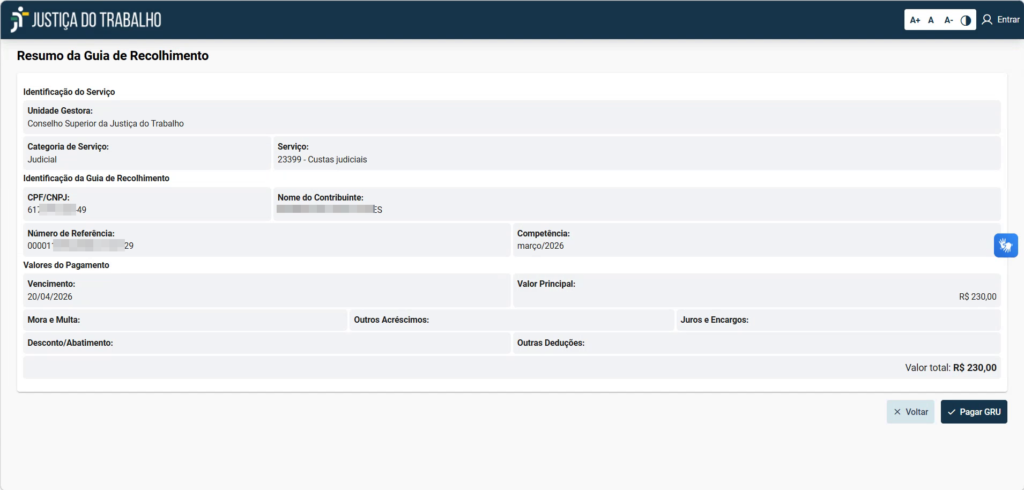1024x490 pixels.
Task: Decrease font size with A-
Action: point(948,20)
